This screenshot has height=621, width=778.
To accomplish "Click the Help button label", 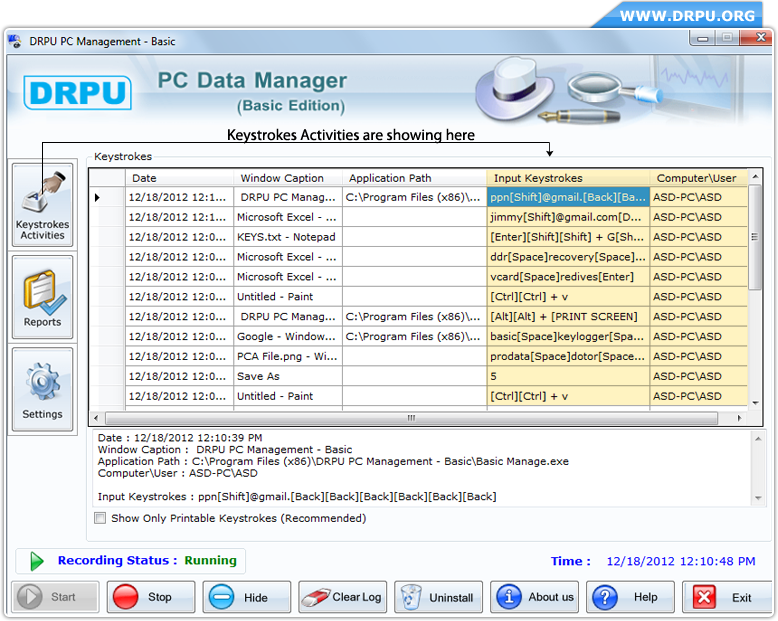I will click(x=646, y=597).
